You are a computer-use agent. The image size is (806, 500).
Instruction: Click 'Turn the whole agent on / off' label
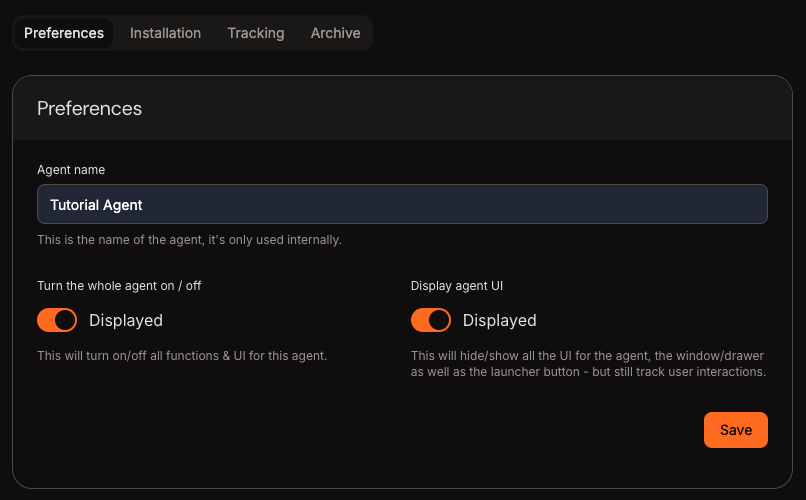click(x=119, y=286)
